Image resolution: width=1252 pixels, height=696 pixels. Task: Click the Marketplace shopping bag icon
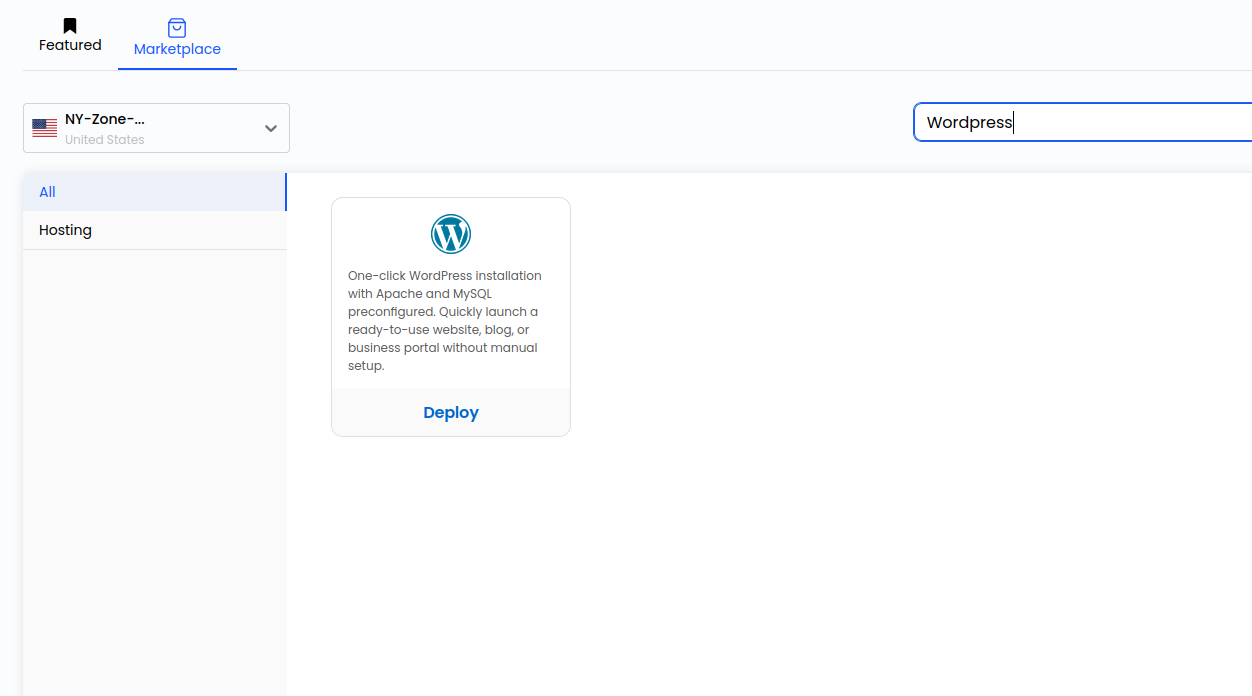(177, 28)
